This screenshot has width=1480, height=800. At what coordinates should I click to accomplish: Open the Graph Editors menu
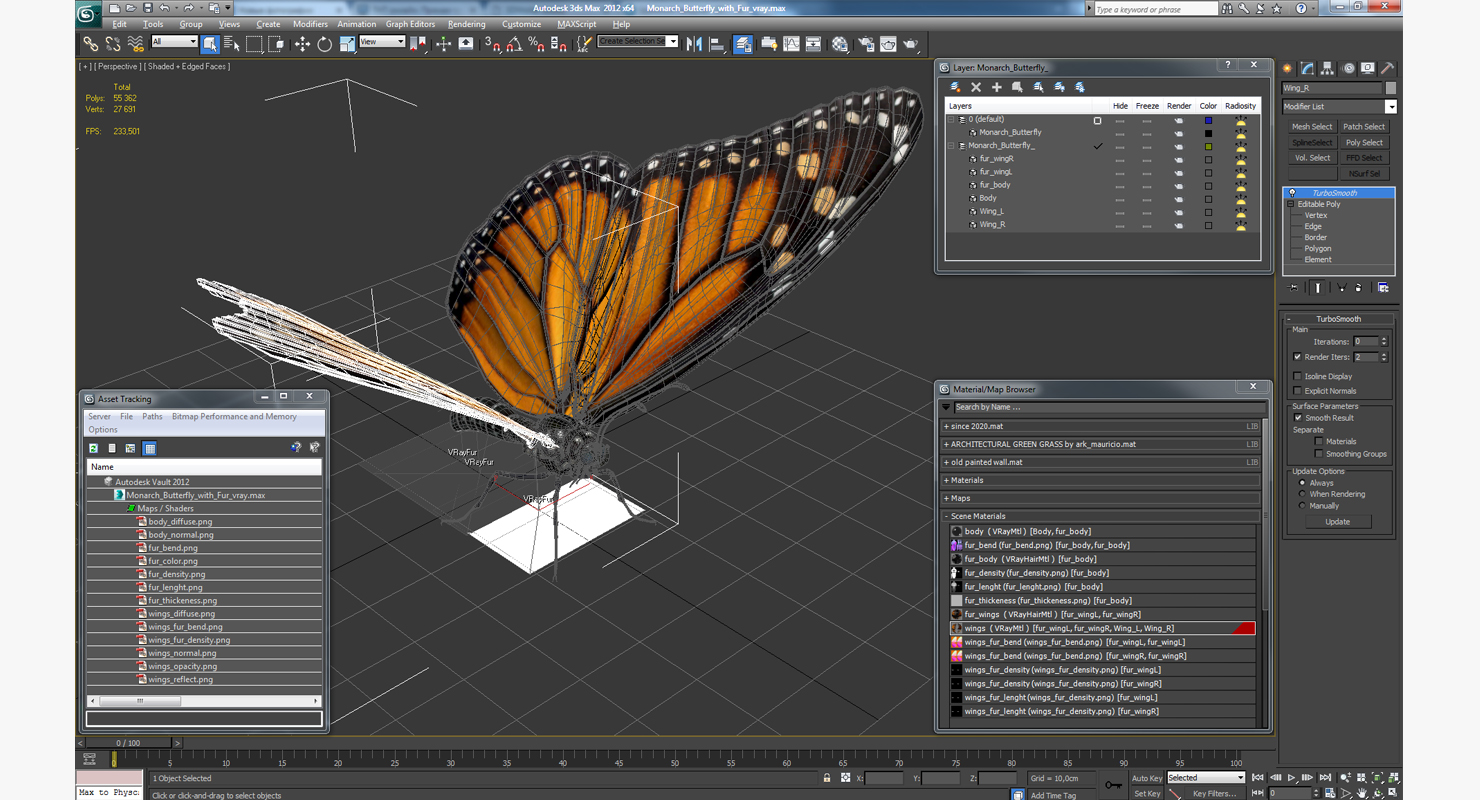tap(411, 24)
